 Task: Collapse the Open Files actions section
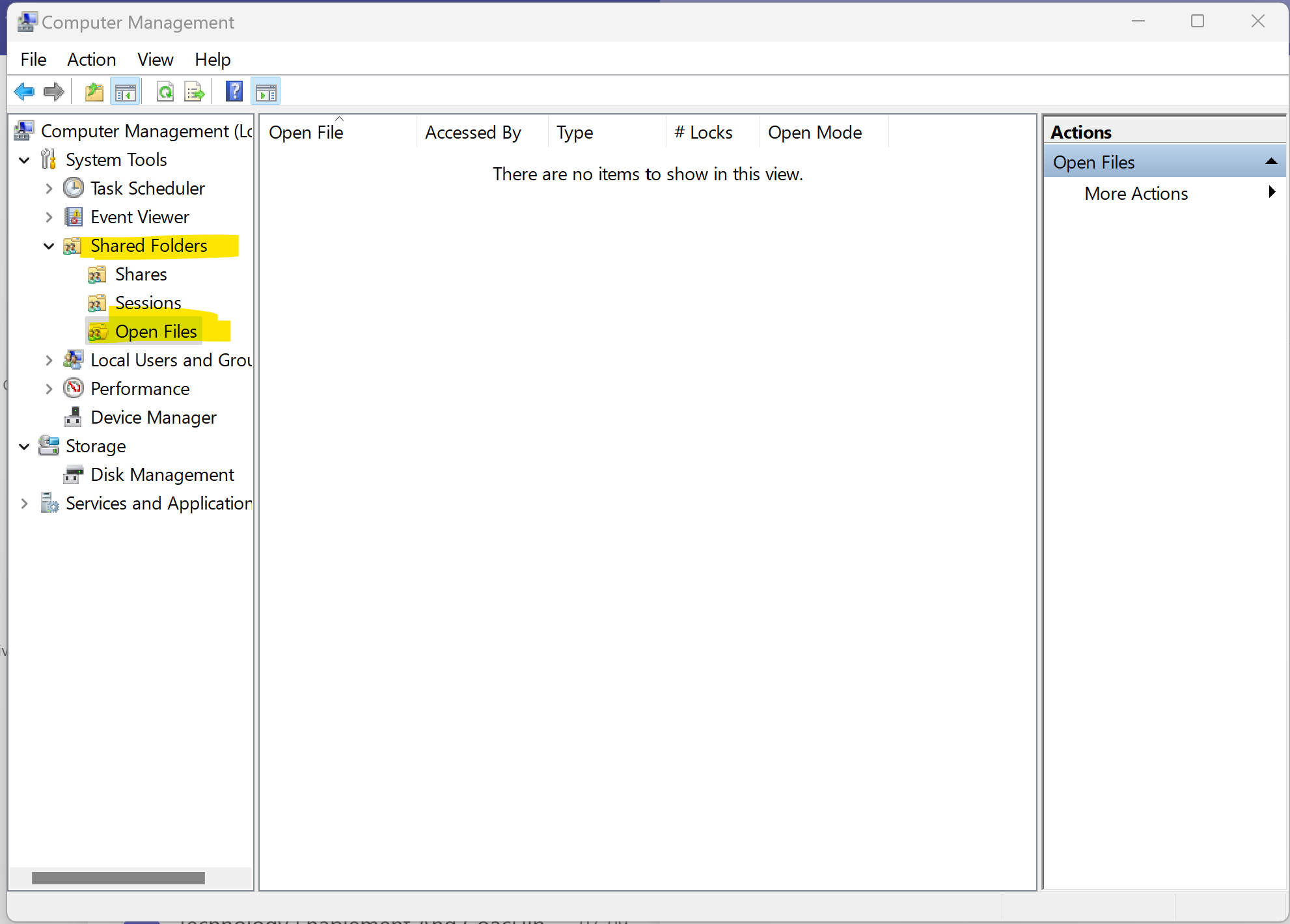(1271, 161)
